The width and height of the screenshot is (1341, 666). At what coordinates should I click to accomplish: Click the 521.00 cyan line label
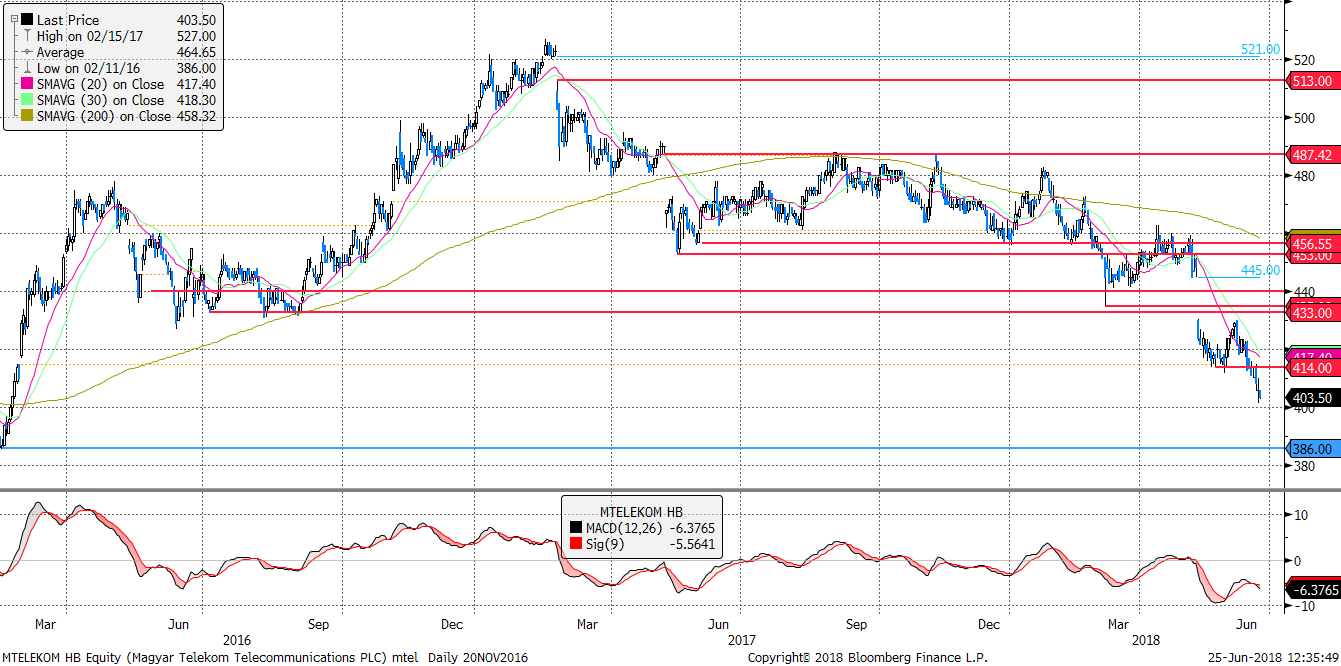(1260, 49)
